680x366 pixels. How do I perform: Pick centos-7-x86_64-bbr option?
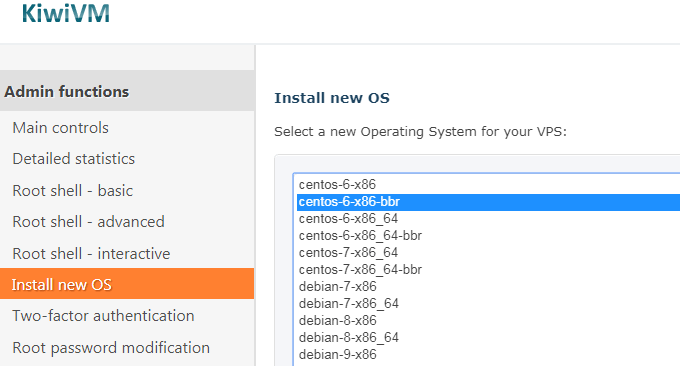488,270
